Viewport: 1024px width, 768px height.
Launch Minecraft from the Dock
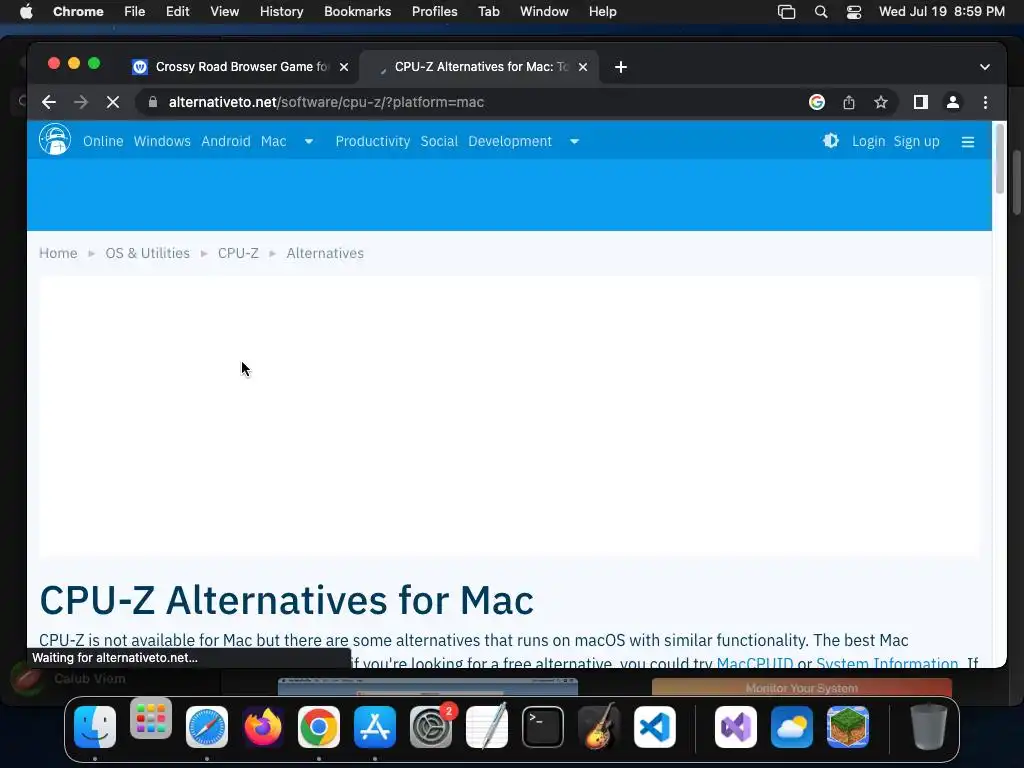pos(848,726)
